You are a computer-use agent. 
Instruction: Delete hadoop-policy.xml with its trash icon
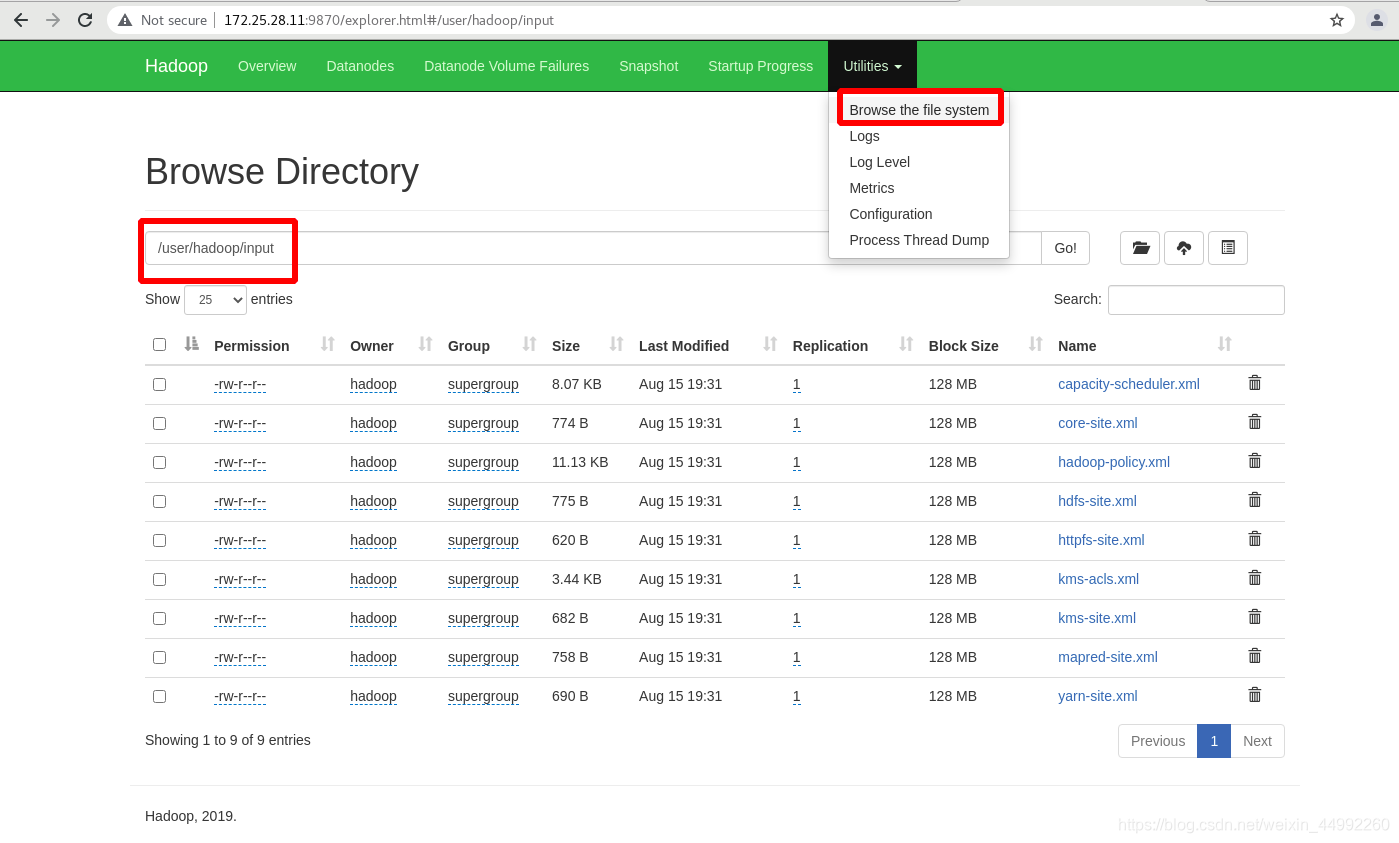(1255, 461)
